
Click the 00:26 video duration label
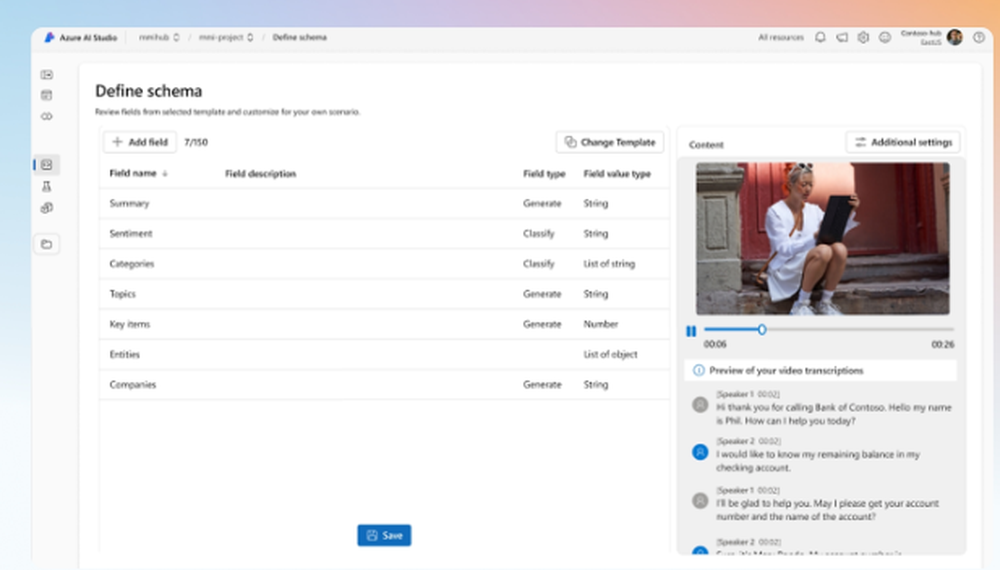[x=943, y=344]
